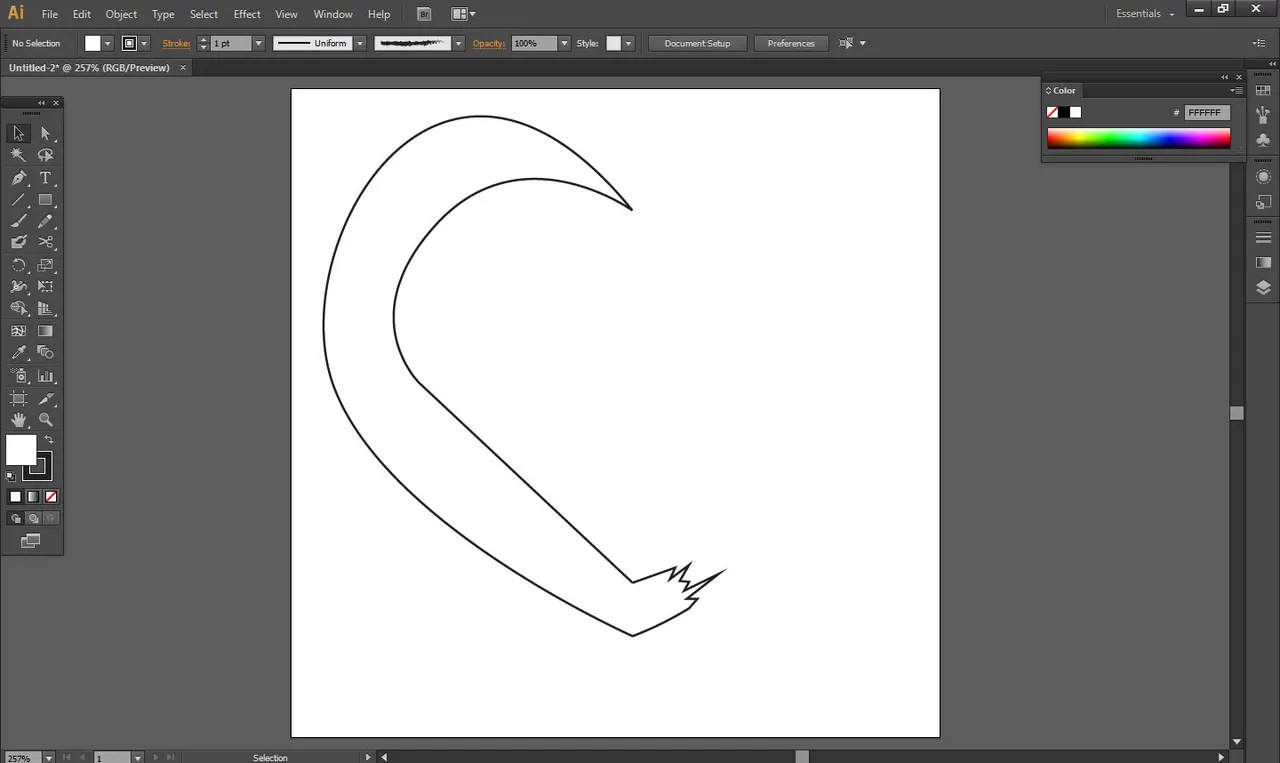Viewport: 1280px width, 763px height.
Task: Open graphic Style dropdown
Action: pyautogui.click(x=628, y=43)
